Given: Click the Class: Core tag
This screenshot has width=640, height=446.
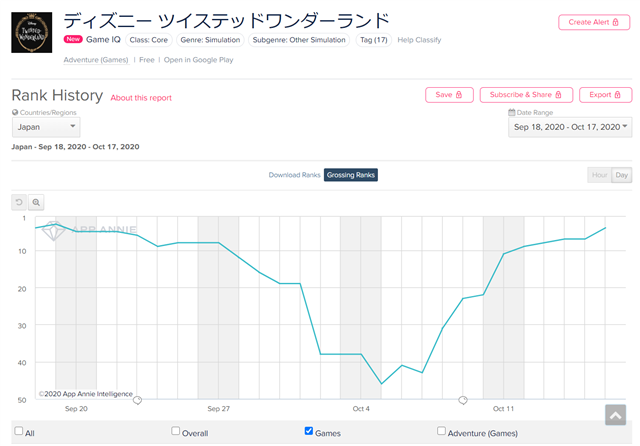Looking at the screenshot, I should coord(149,40).
